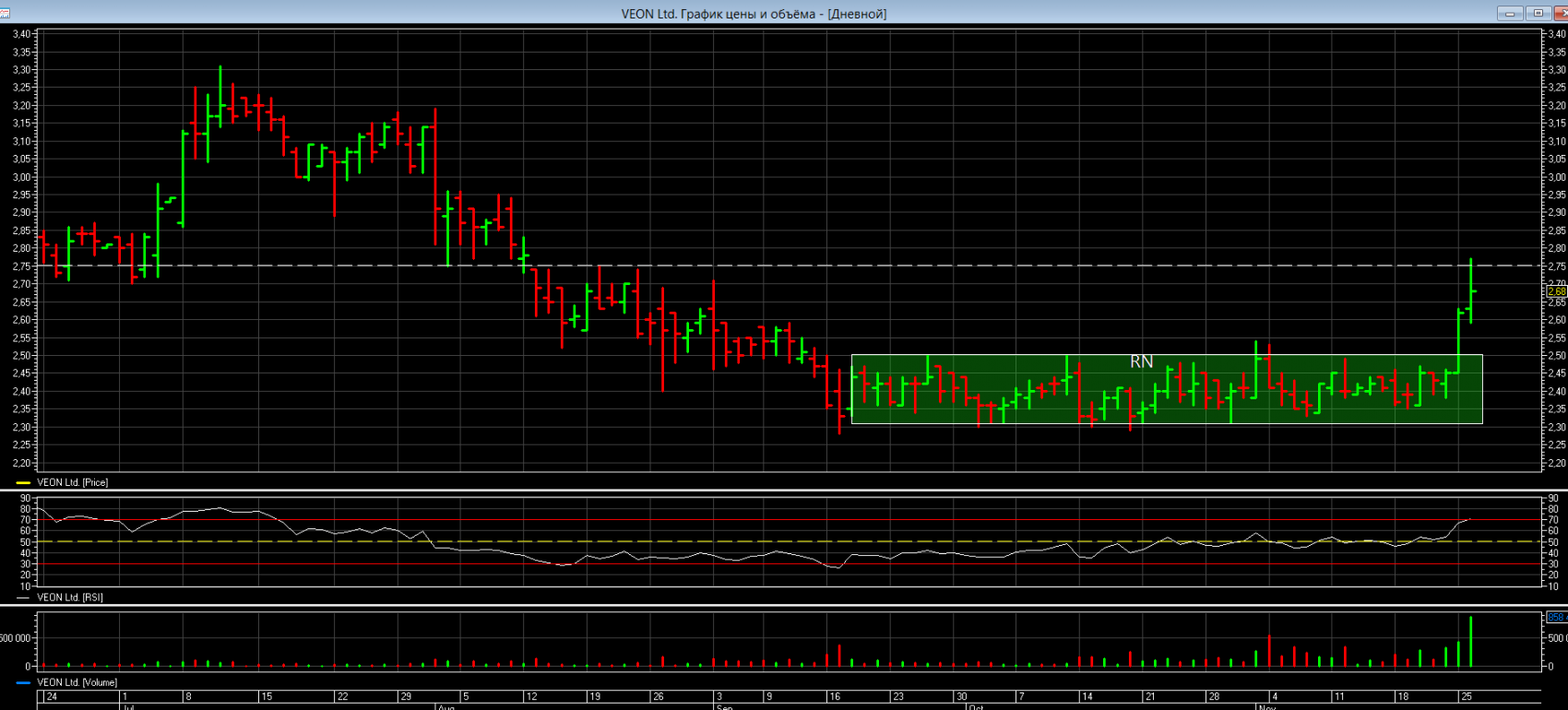Click the 500 000 label on left volume axis
Image resolution: width=1568 pixels, height=710 pixels.
[x=16, y=638]
